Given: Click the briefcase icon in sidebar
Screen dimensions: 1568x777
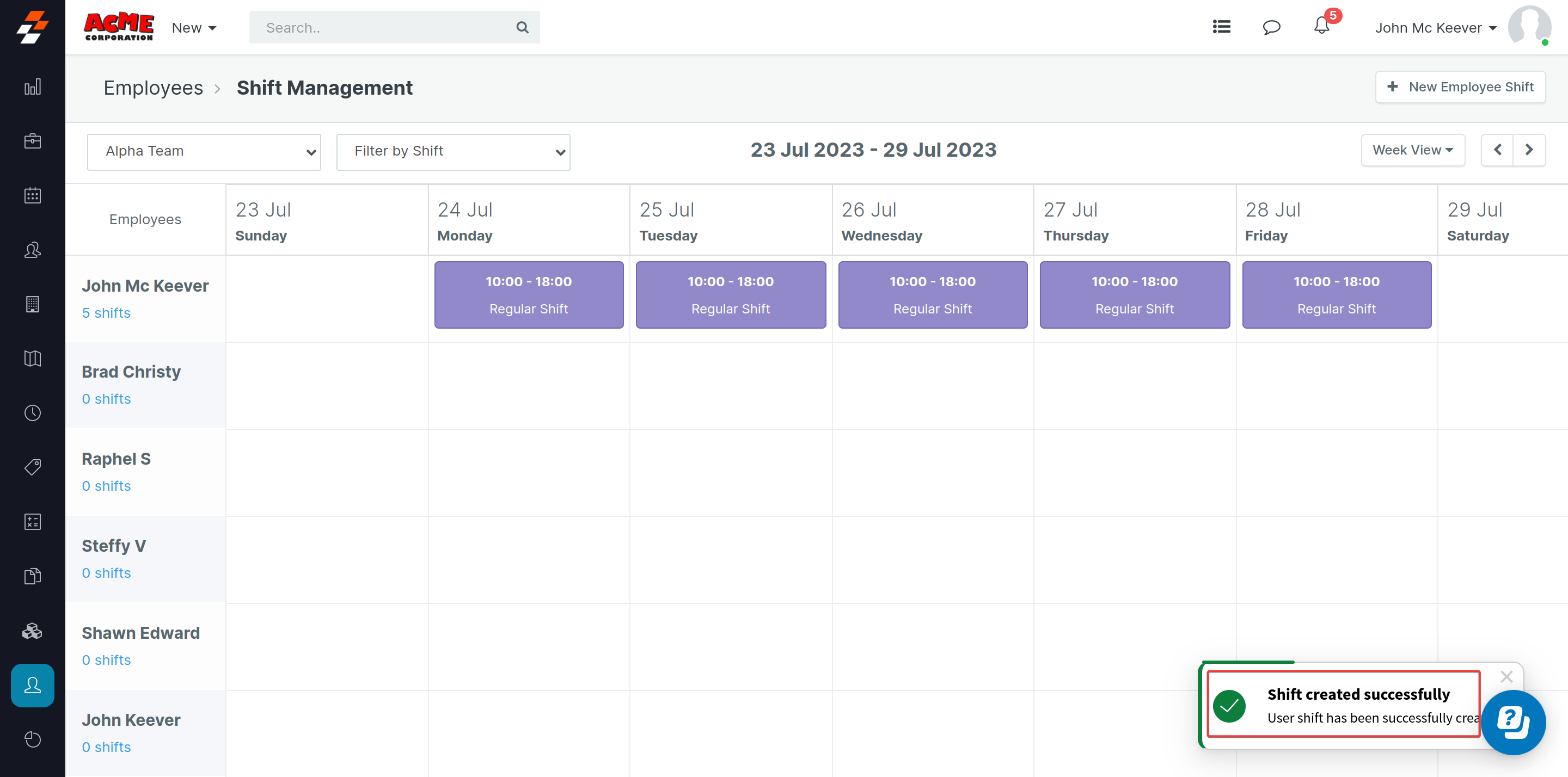Looking at the screenshot, I should coord(32,141).
